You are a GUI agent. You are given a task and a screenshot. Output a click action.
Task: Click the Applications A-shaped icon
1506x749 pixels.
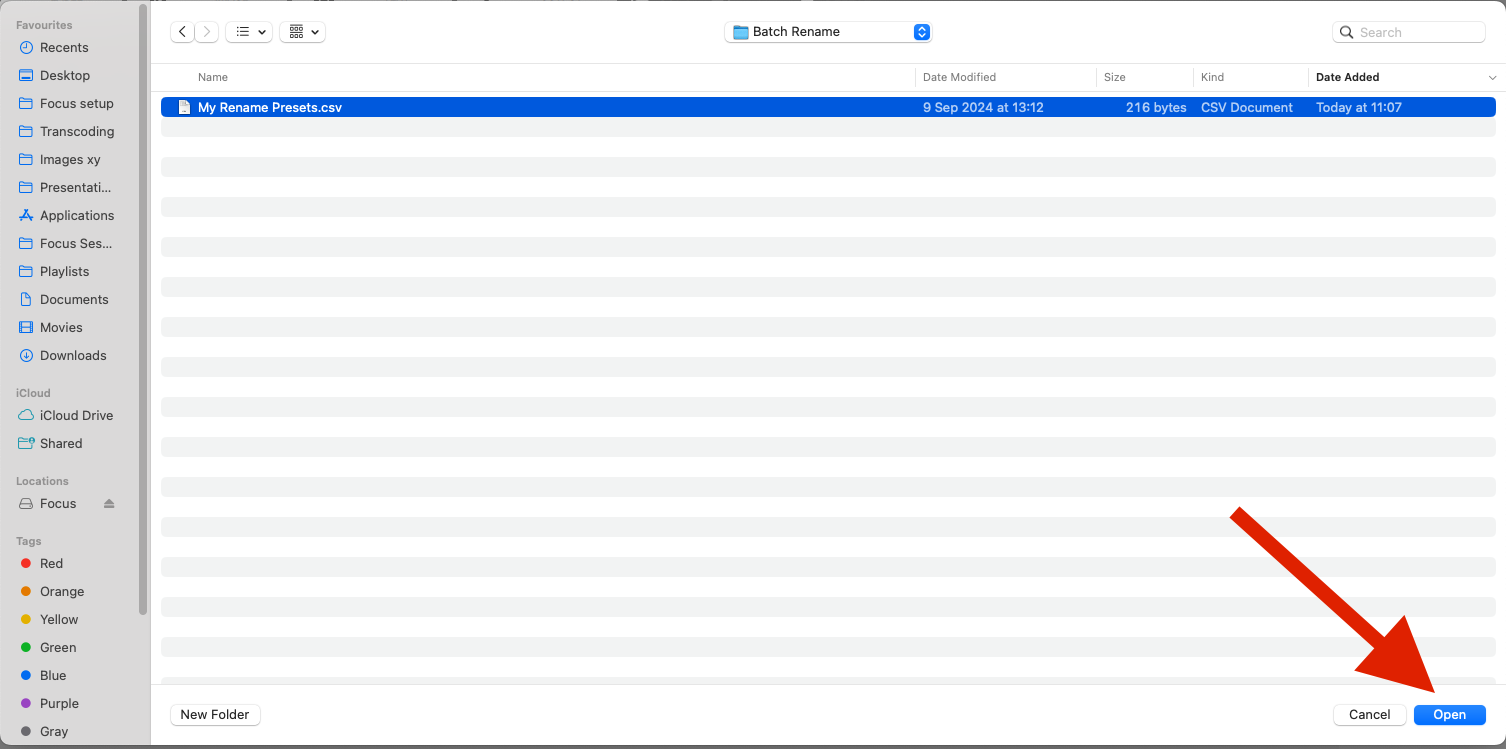(x=26, y=215)
